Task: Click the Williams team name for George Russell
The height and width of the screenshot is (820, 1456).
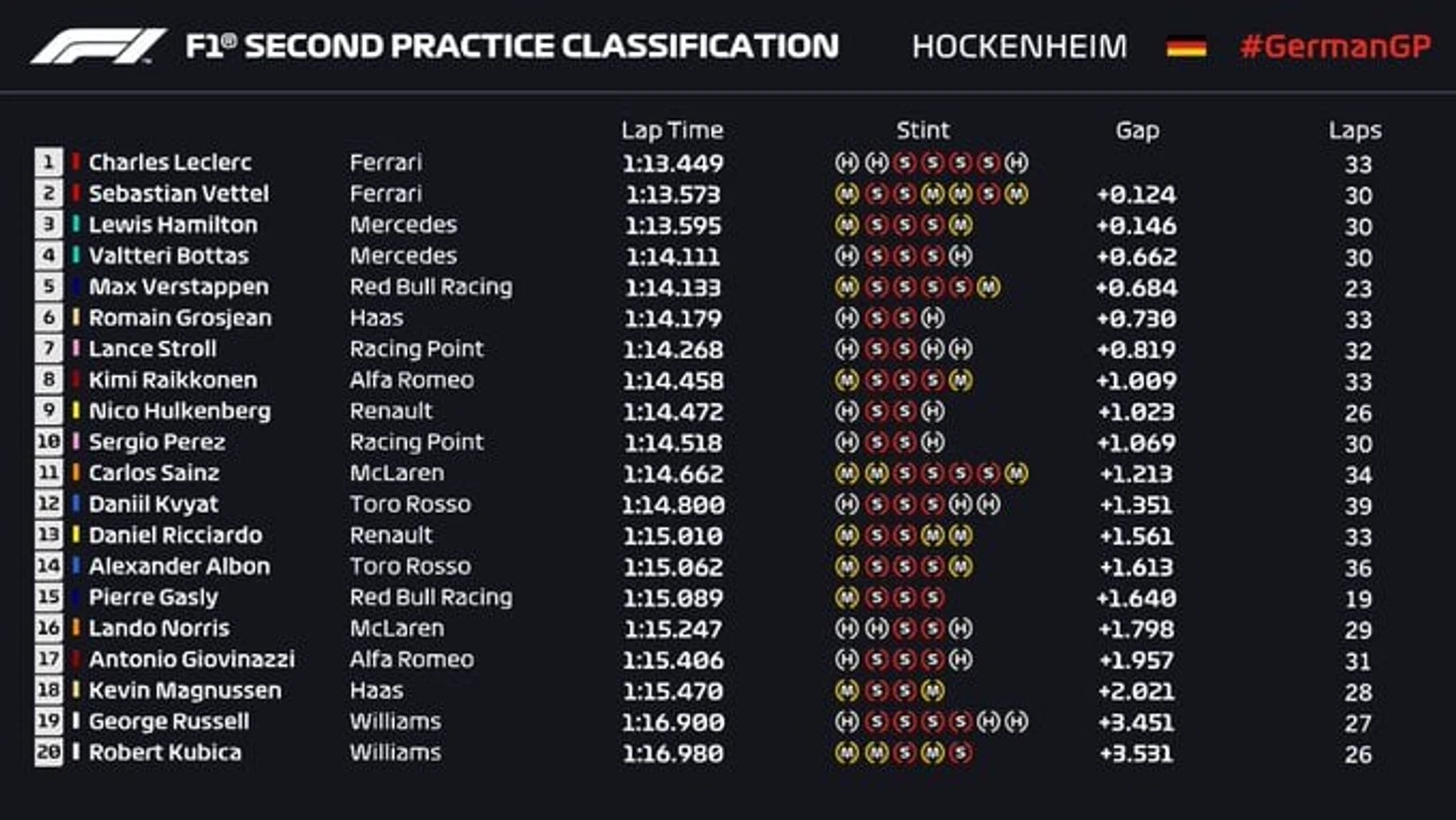Action: pyautogui.click(x=395, y=721)
